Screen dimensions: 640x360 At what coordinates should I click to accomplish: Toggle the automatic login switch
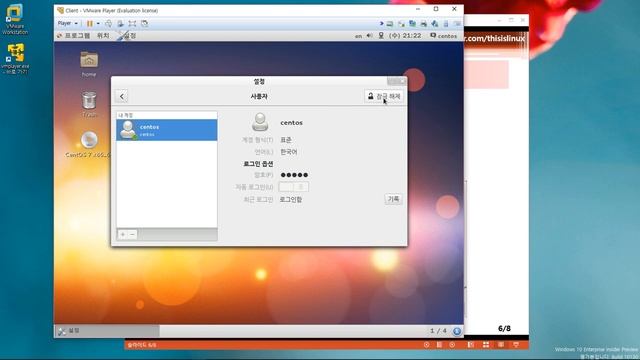click(x=293, y=187)
